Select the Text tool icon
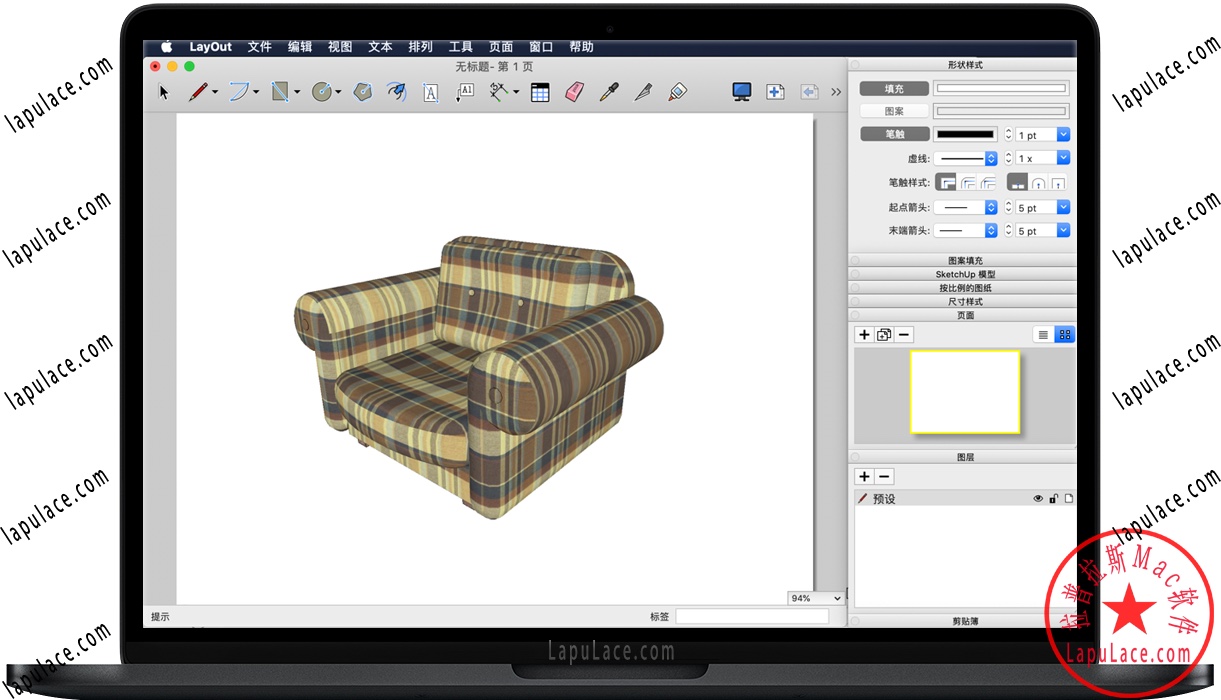 pyautogui.click(x=431, y=93)
